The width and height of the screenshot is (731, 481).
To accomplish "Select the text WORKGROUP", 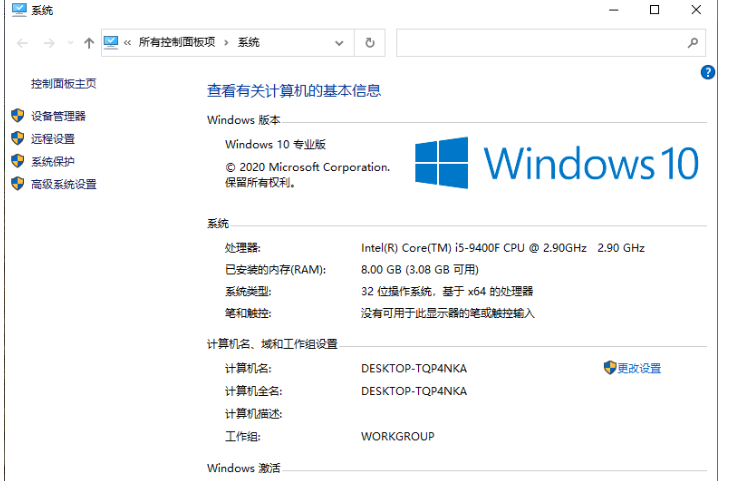I will point(398,437).
